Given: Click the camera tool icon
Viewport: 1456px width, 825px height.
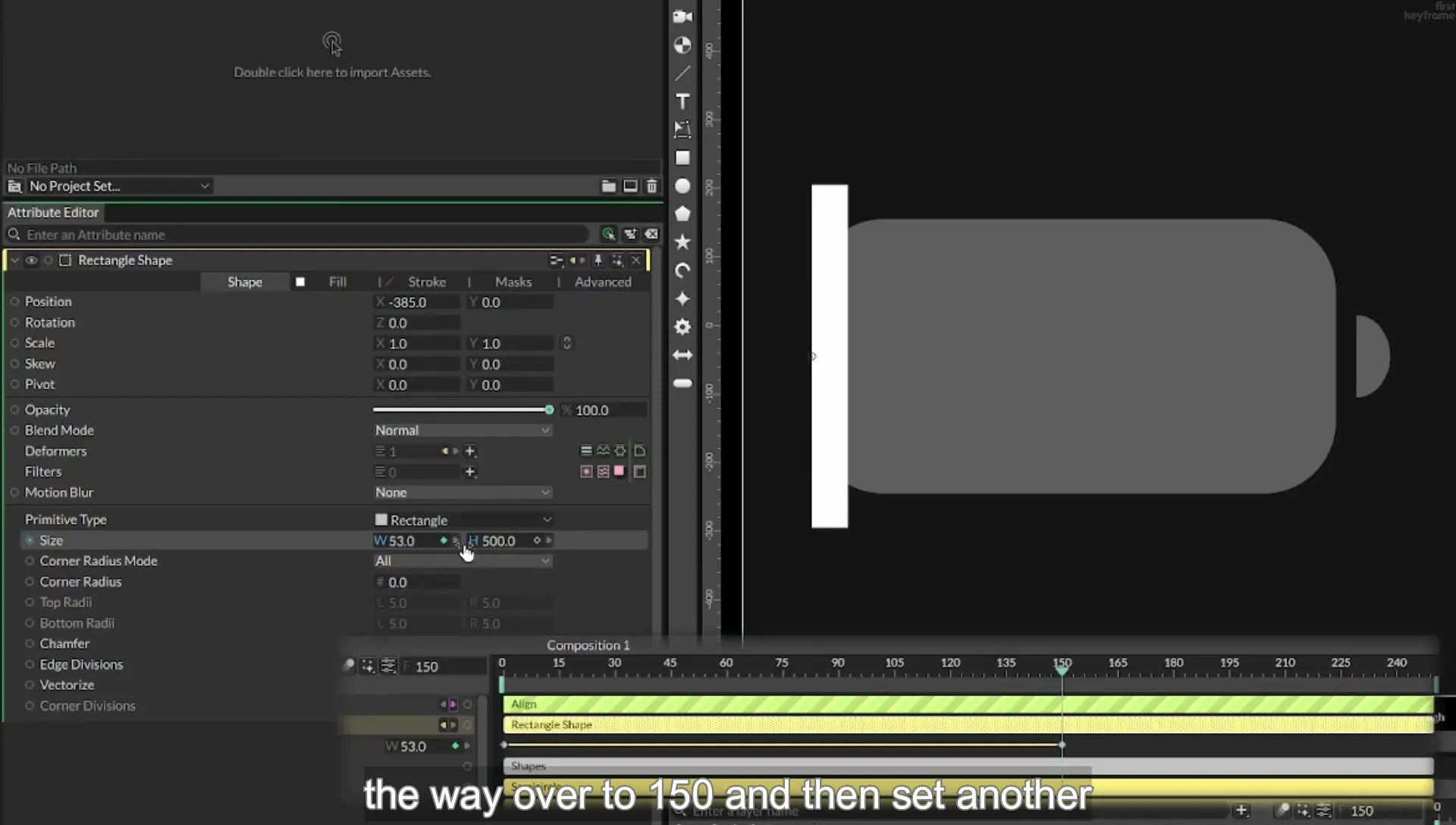Looking at the screenshot, I should coord(682,17).
